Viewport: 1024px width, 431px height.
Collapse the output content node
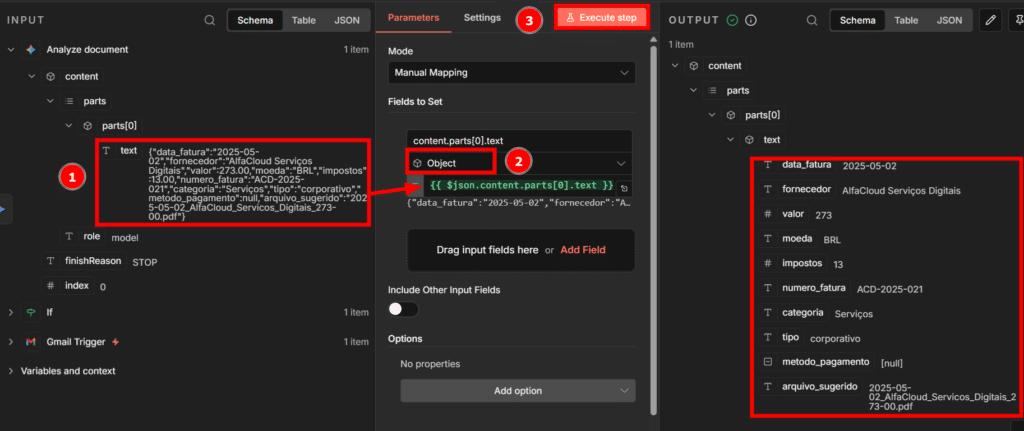[675, 66]
